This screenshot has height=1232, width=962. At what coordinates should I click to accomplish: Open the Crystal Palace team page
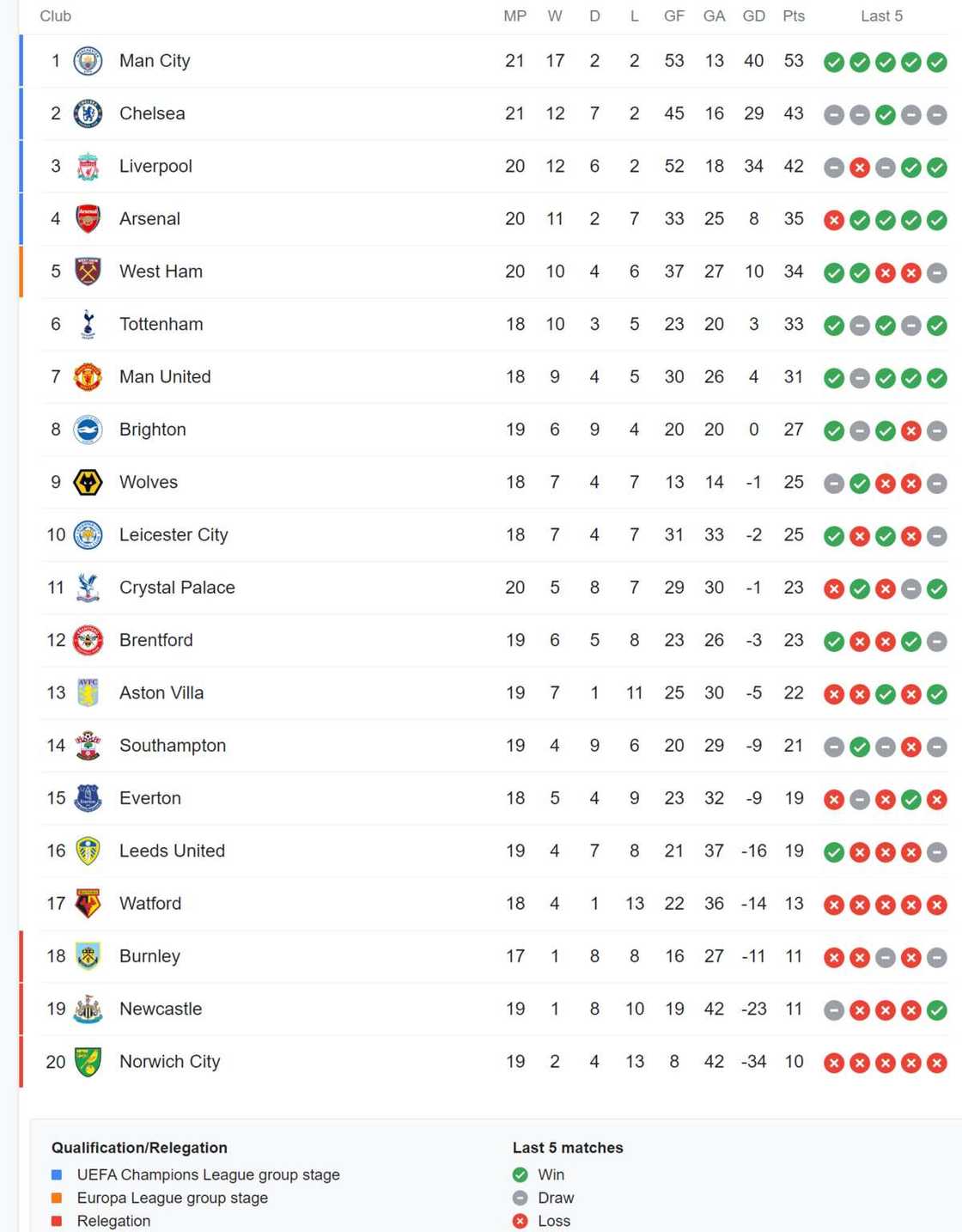click(177, 588)
